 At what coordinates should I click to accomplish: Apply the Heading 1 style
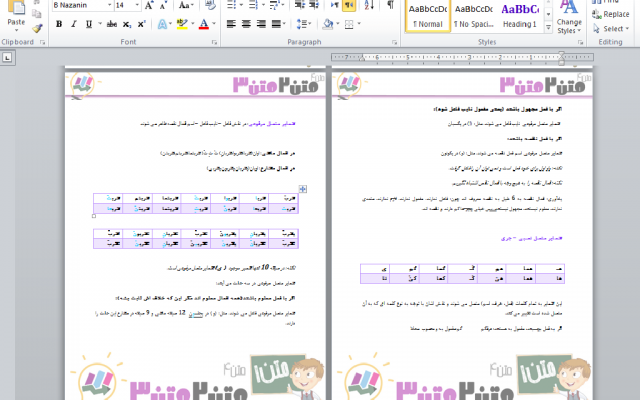tap(520, 16)
